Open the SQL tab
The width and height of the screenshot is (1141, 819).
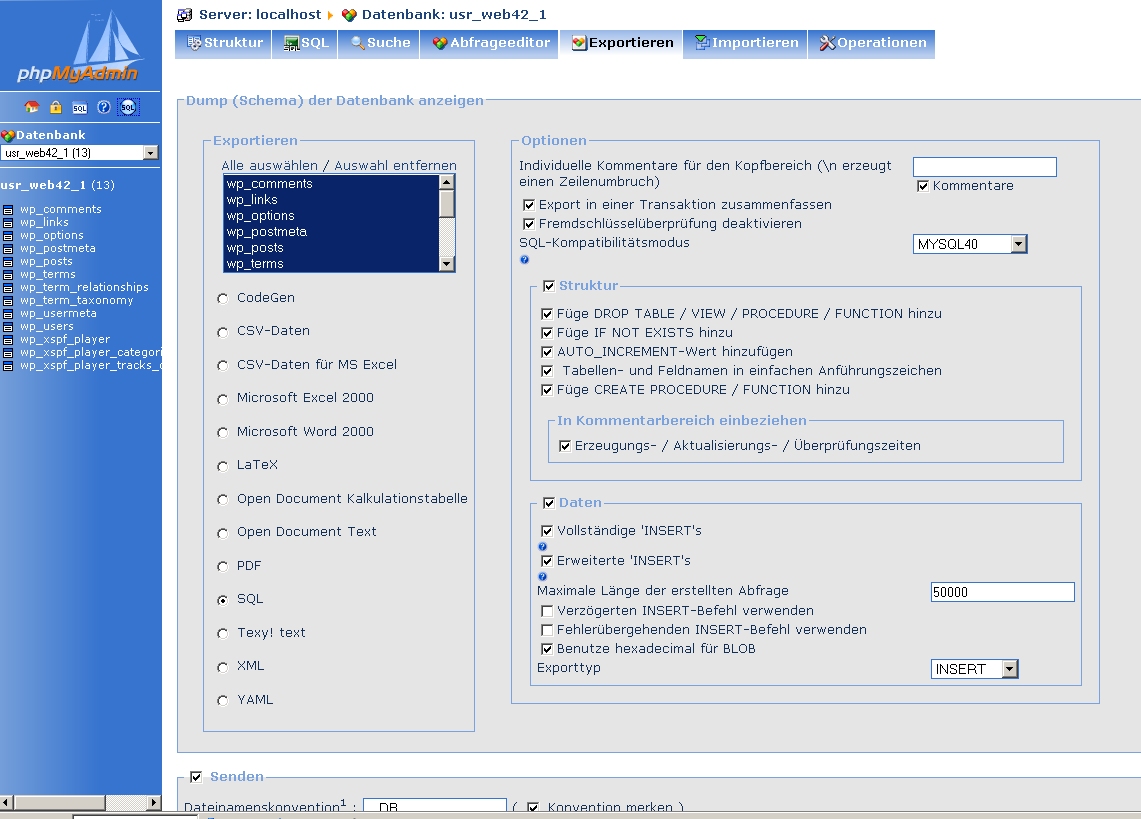tap(305, 43)
